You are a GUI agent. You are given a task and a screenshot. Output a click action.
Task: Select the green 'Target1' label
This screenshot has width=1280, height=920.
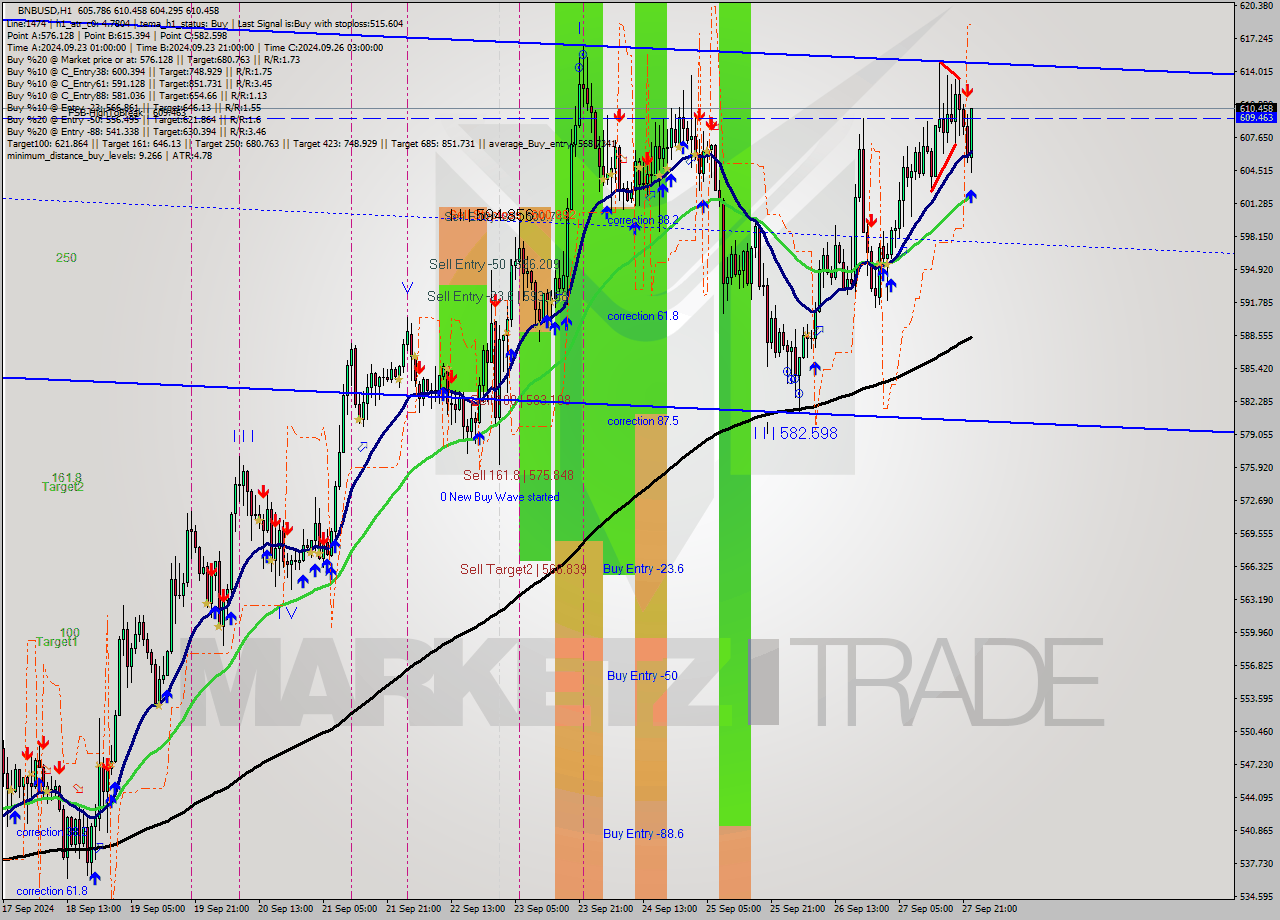click(x=56, y=642)
